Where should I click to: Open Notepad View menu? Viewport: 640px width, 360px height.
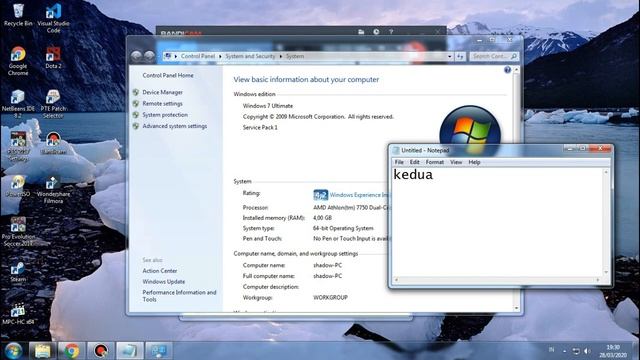pos(456,162)
